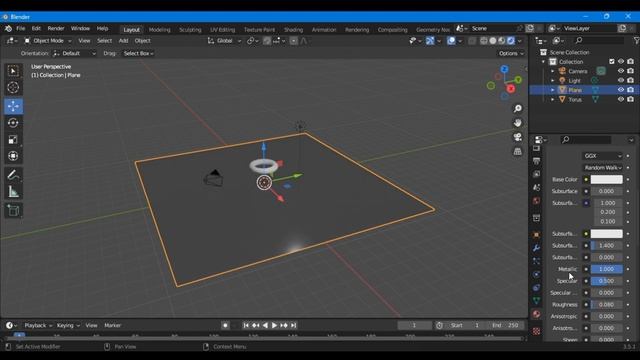Hide Plane in viewport via eye icon
640x360 pixels.
coord(621,90)
